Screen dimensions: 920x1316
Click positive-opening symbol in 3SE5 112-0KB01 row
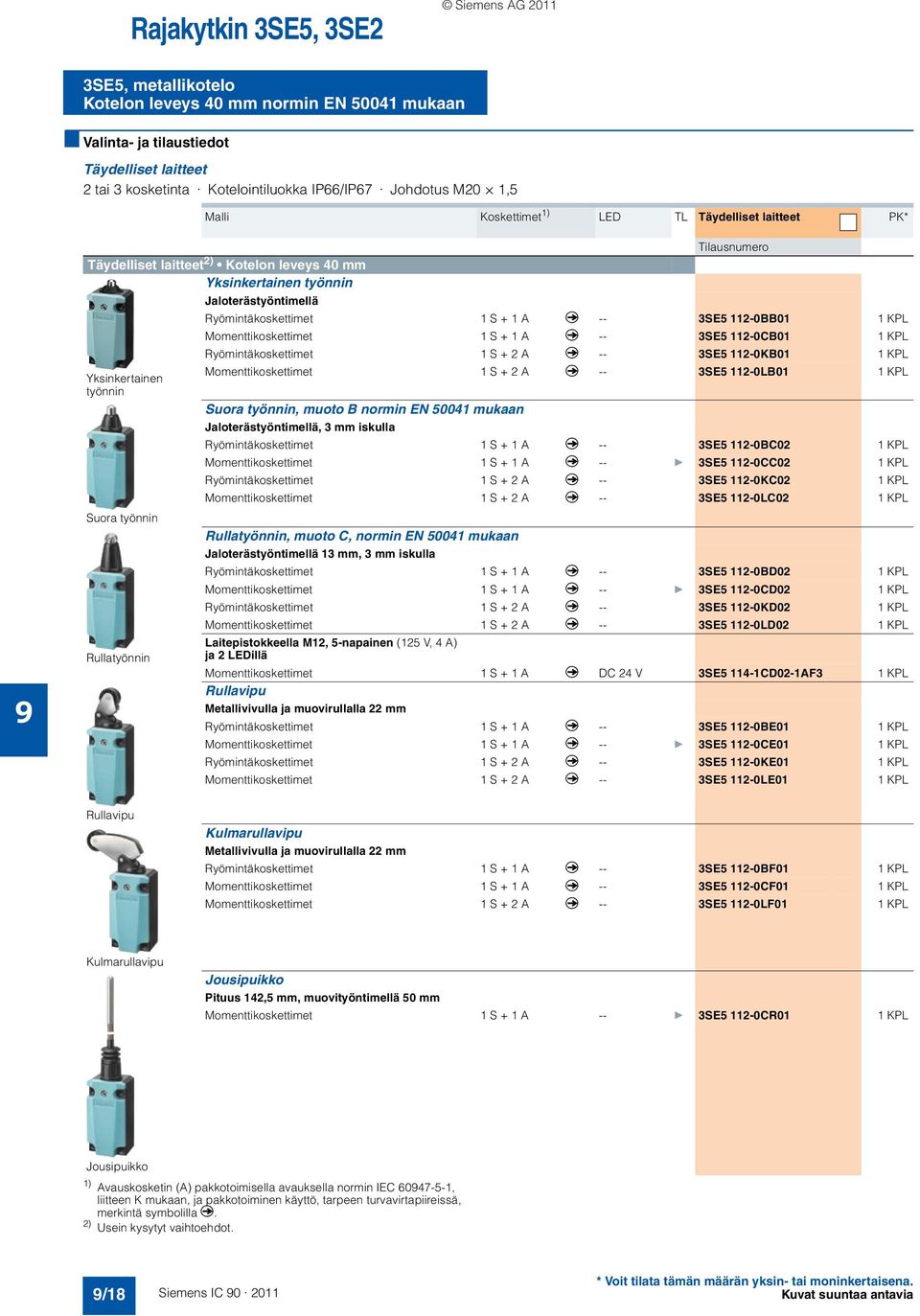click(x=572, y=353)
